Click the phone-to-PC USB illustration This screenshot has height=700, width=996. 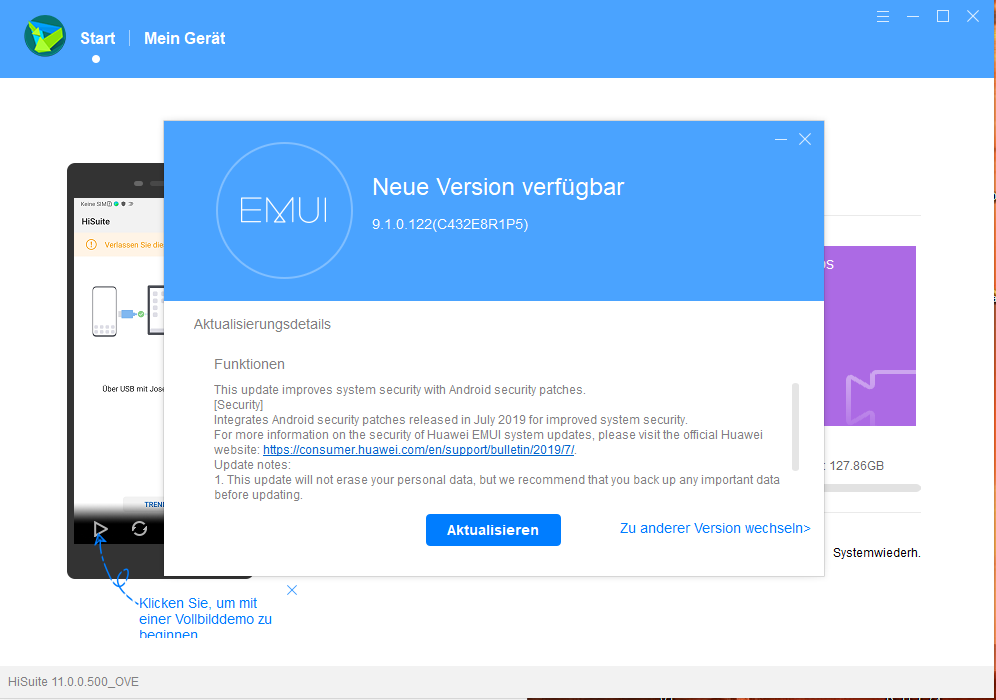[x=128, y=311]
